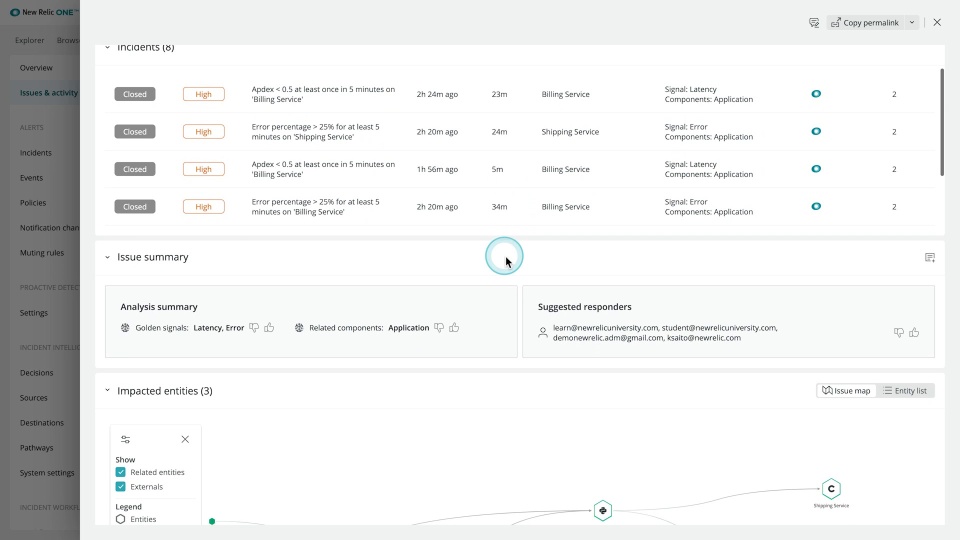Click the Issue summary notes icon
Image resolution: width=960 pixels, height=540 pixels.
click(929, 257)
